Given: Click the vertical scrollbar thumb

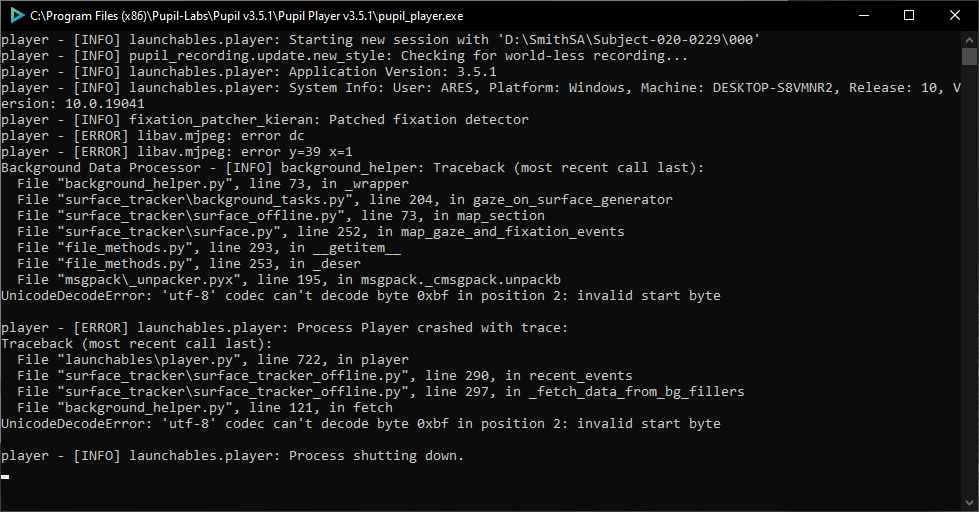Looking at the screenshot, I should click(x=969, y=56).
